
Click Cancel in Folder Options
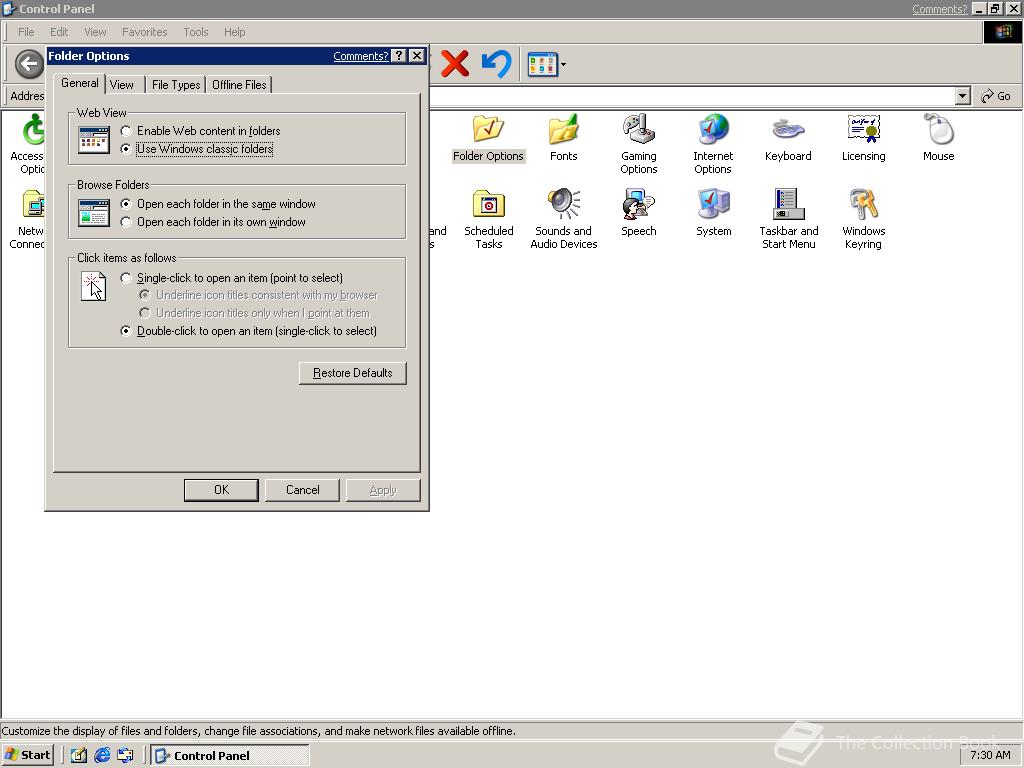302,490
